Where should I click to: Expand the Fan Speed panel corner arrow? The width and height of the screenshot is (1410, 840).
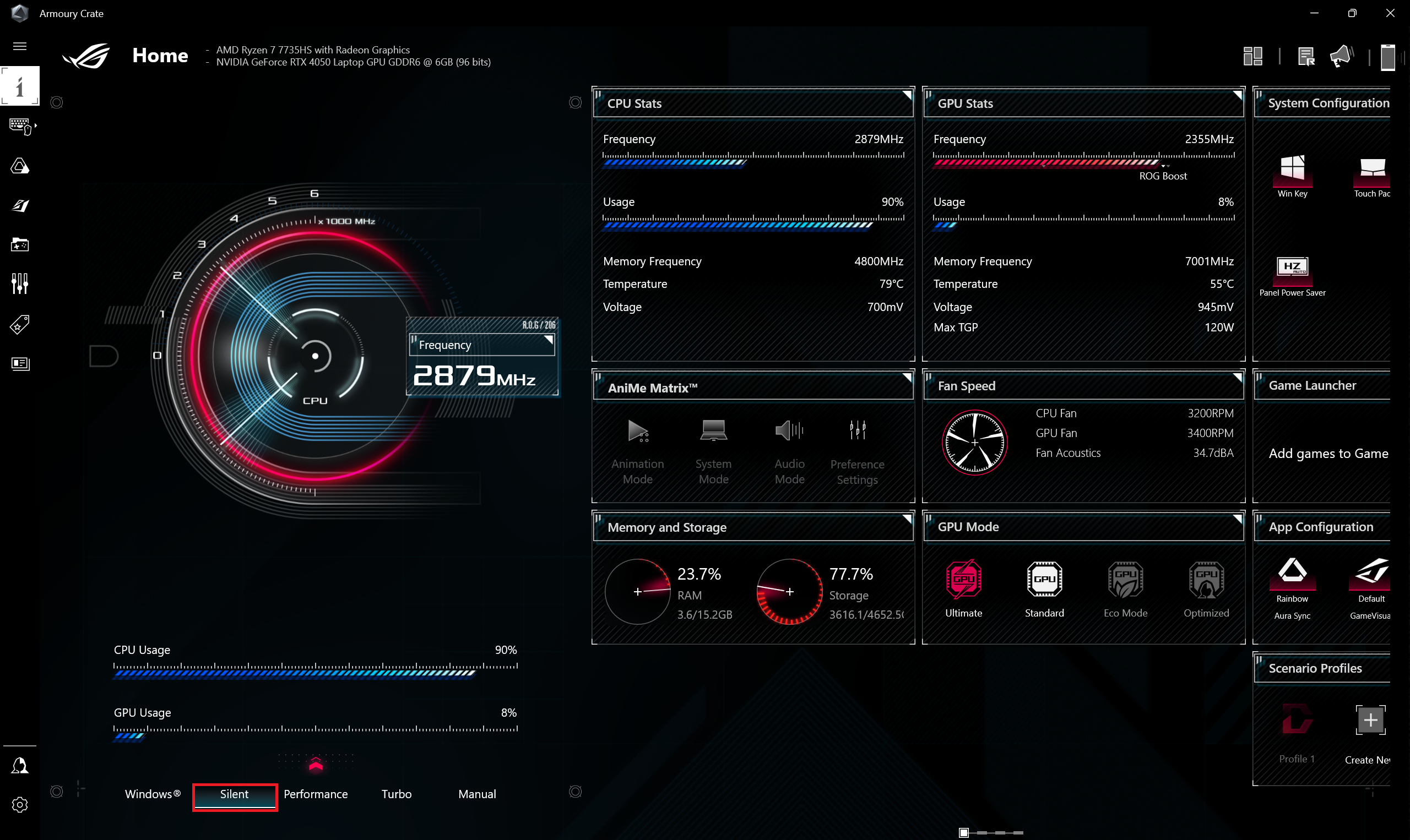pyautogui.click(x=1237, y=377)
